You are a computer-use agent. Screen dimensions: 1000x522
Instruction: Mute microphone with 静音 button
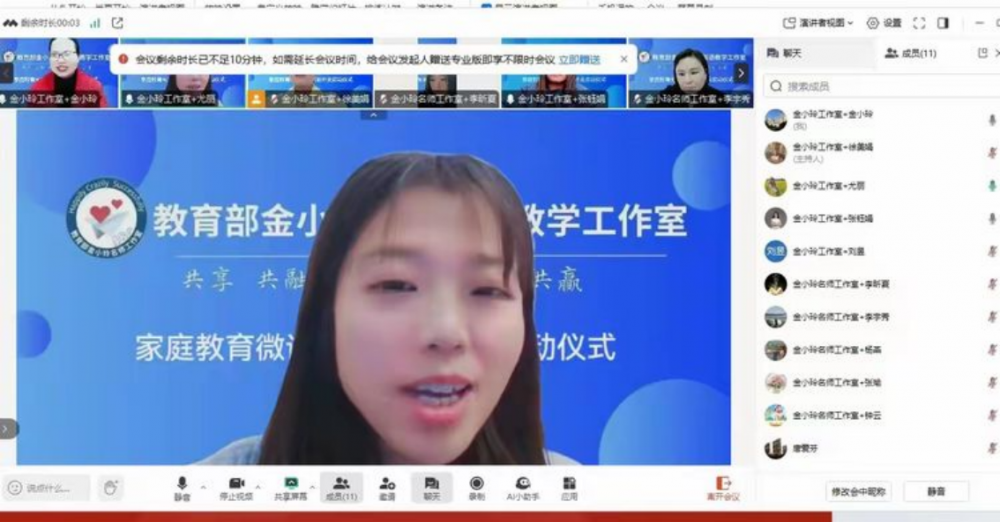182,488
